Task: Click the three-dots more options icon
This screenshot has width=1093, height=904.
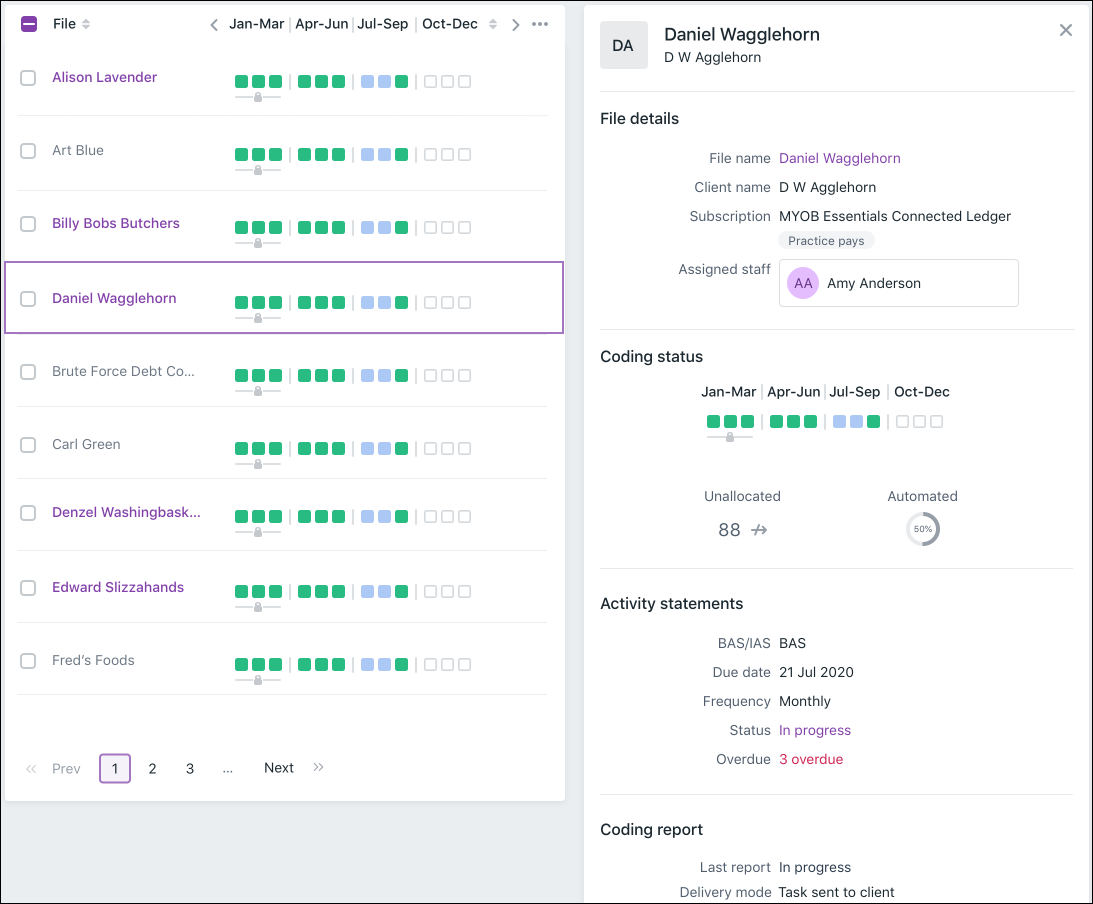Action: [x=540, y=24]
